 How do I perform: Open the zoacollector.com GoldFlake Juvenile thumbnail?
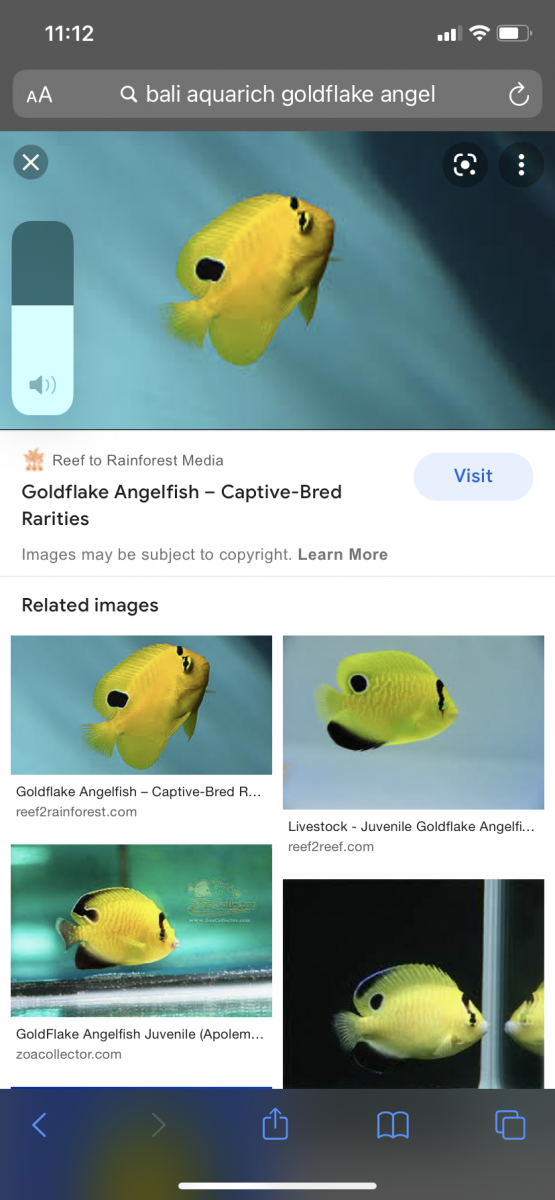click(141, 930)
